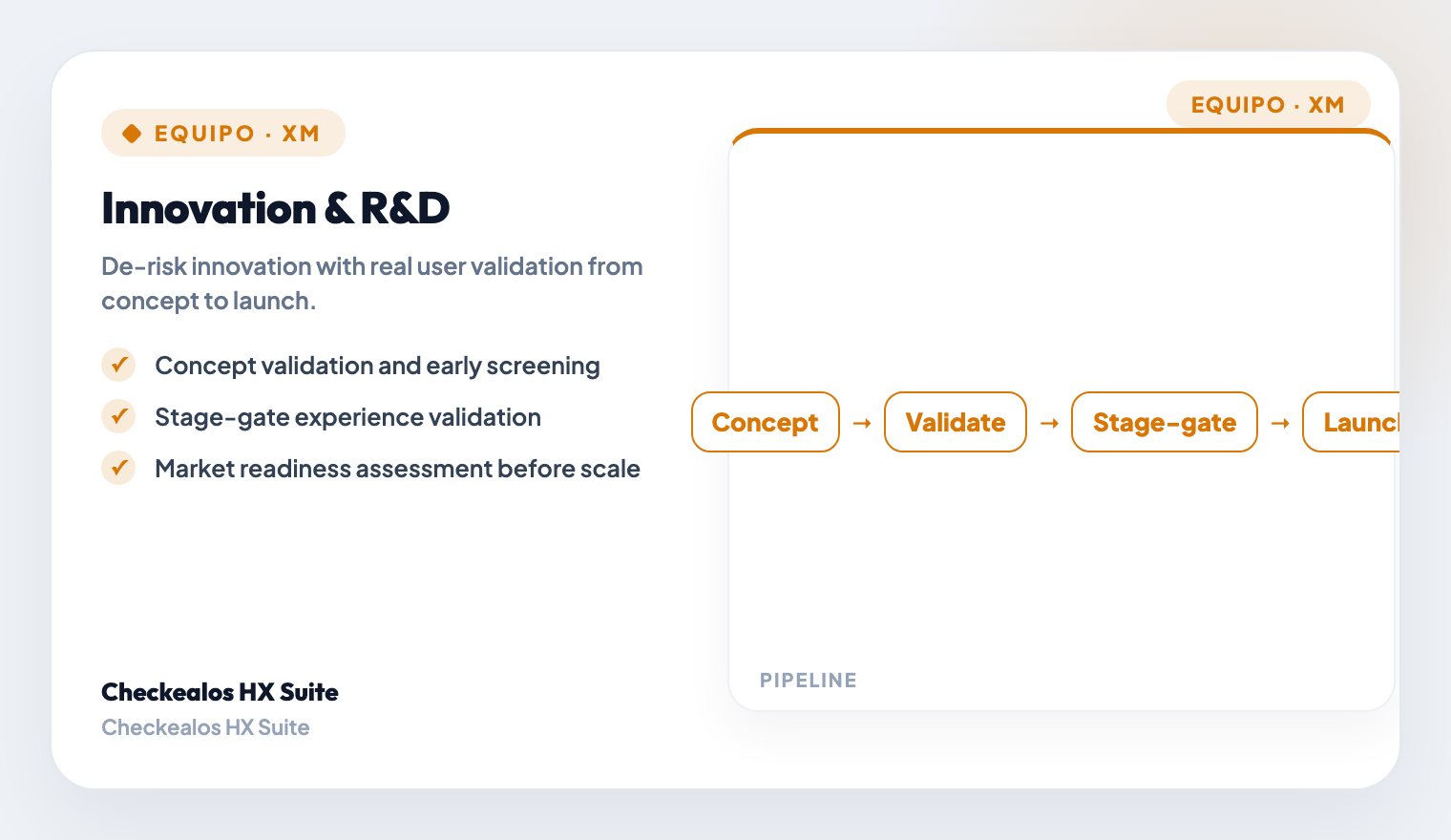Click the Concept validation and early screening item
This screenshot has height=840, width=1451.
click(378, 366)
